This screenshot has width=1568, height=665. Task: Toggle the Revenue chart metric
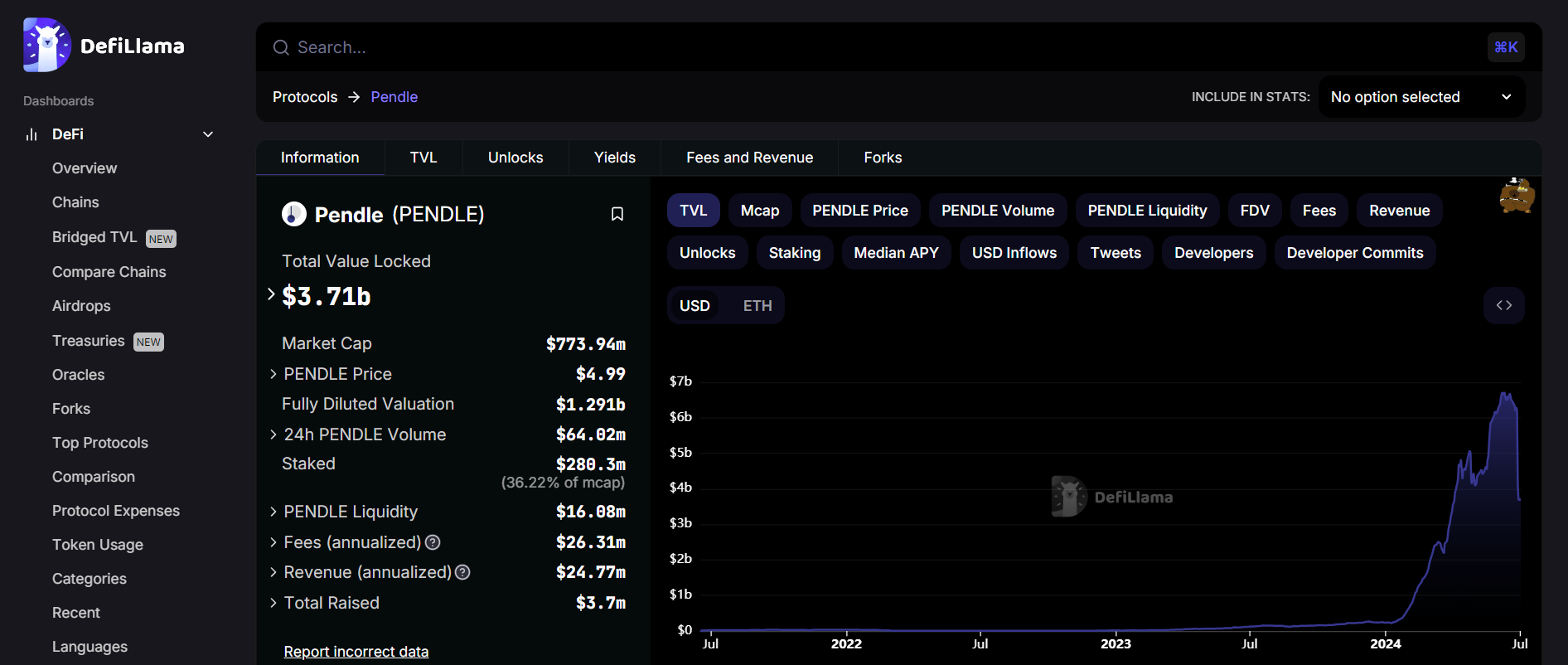1400,211
